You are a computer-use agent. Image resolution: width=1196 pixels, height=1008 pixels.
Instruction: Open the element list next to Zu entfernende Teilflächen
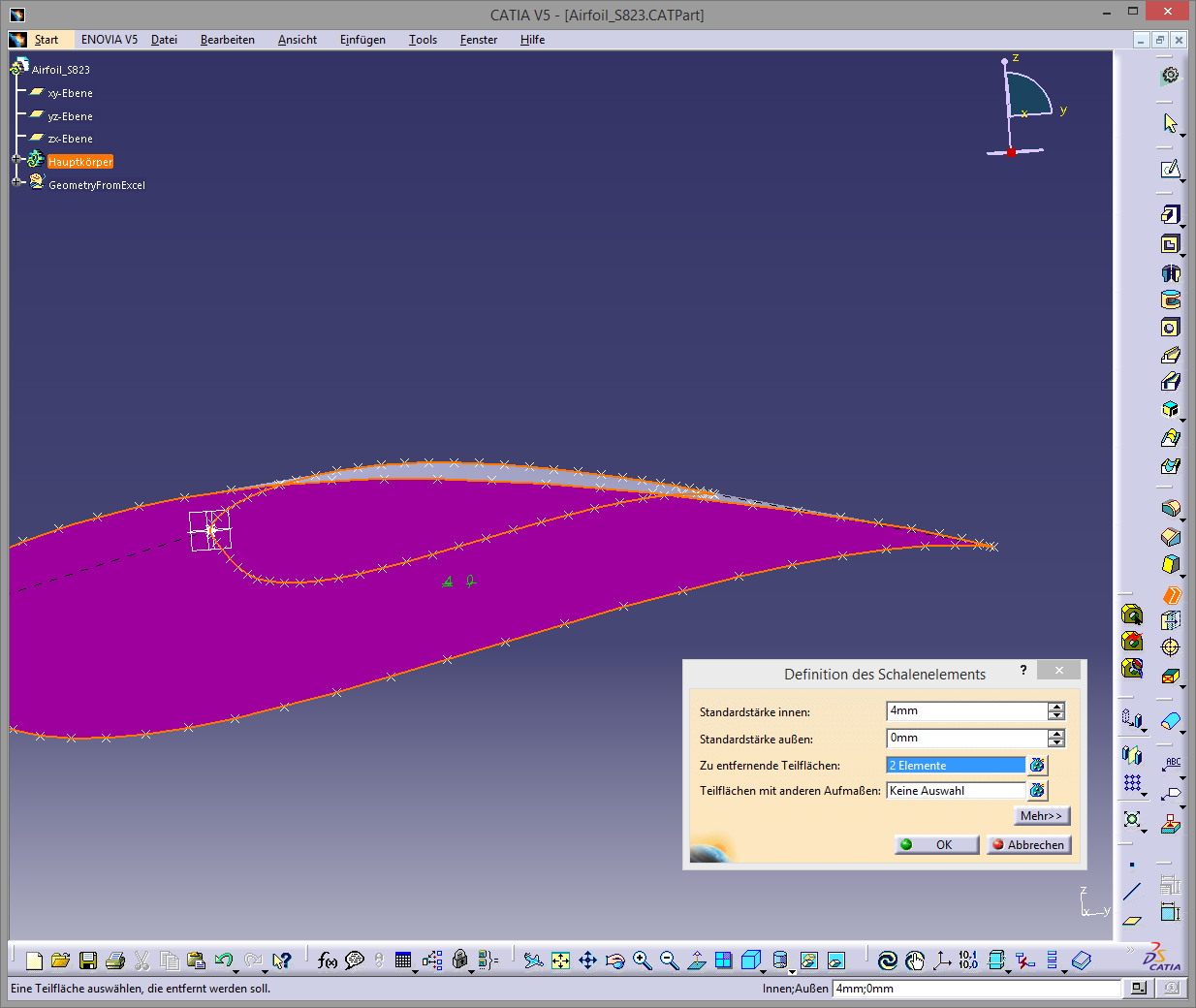[1037, 765]
